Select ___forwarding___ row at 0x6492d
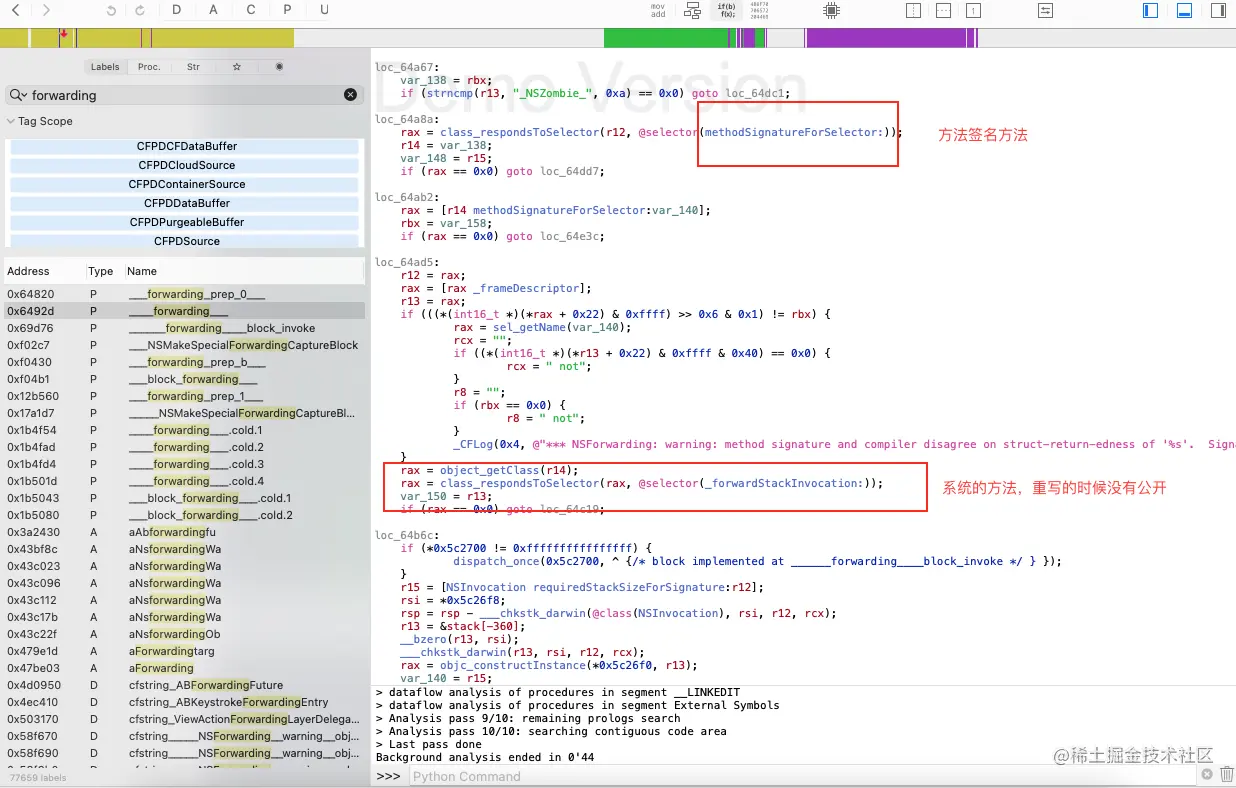1236x788 pixels. (185, 311)
